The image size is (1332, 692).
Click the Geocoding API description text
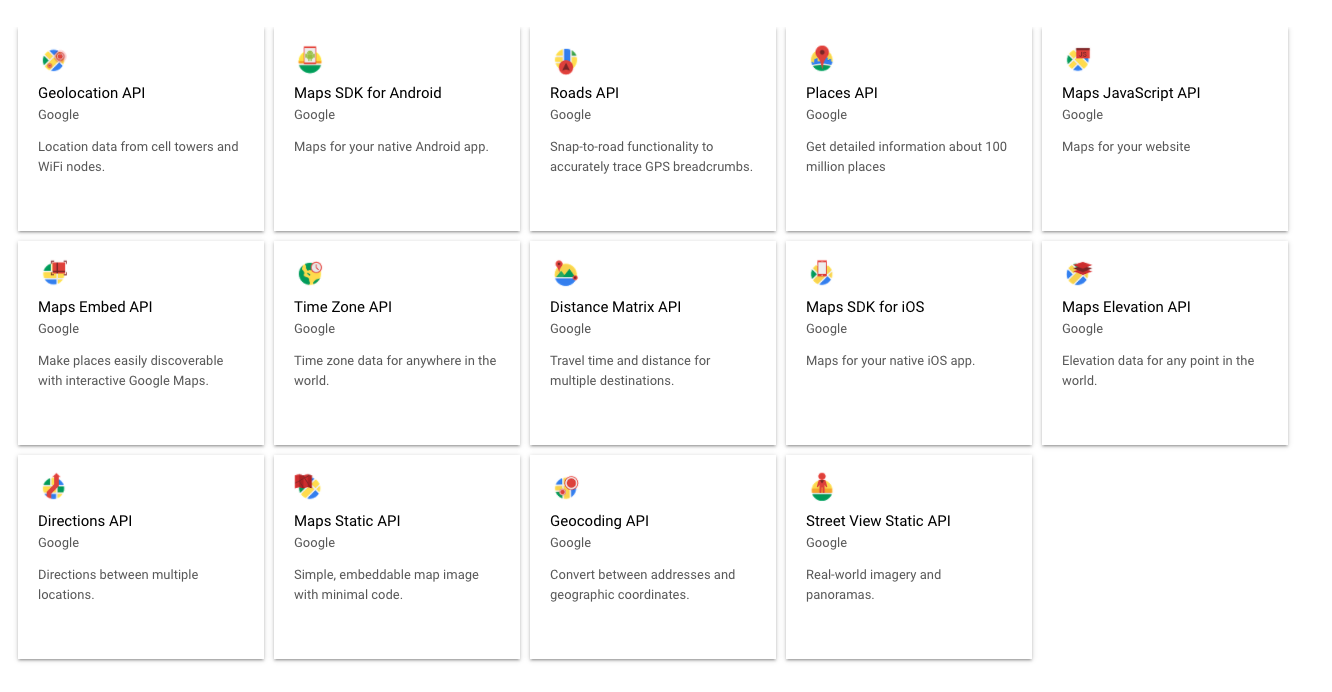(642, 584)
